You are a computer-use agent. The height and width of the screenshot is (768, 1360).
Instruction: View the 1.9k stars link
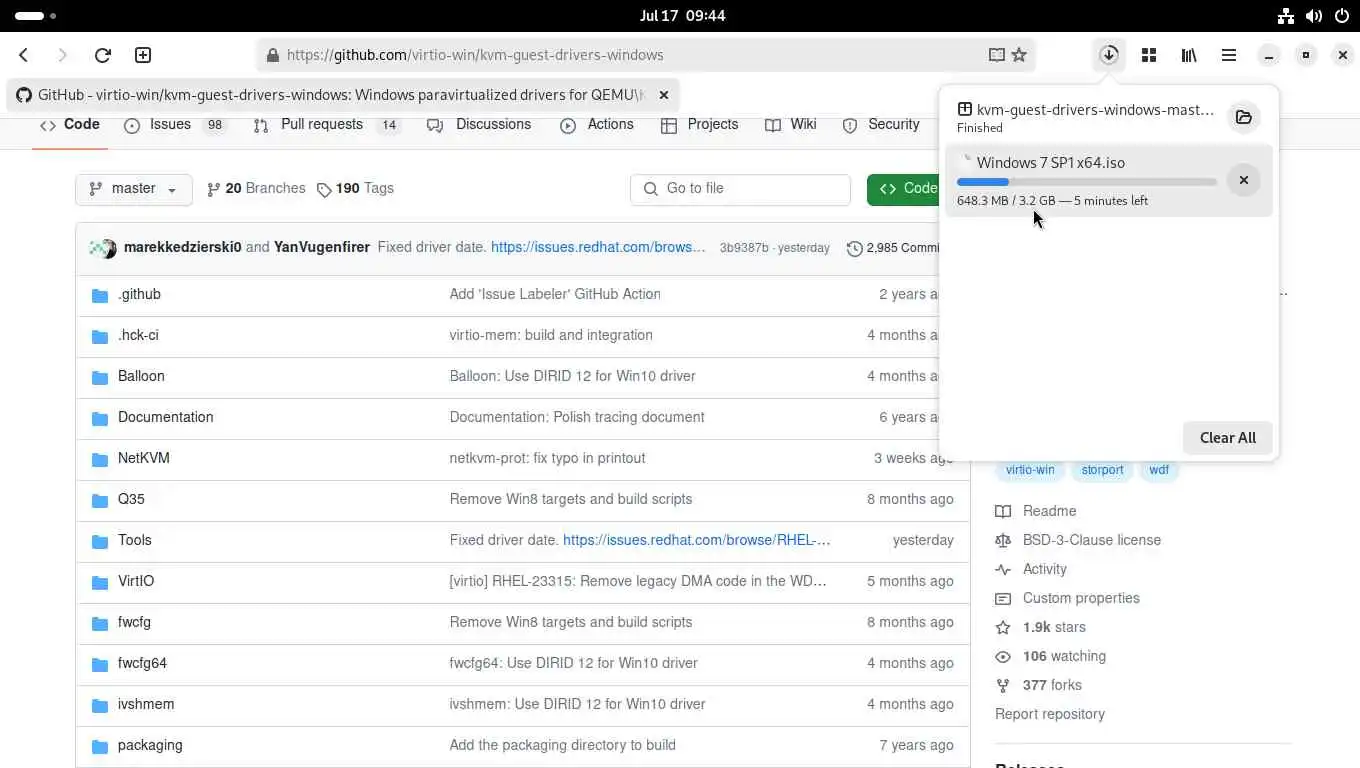1040,628
